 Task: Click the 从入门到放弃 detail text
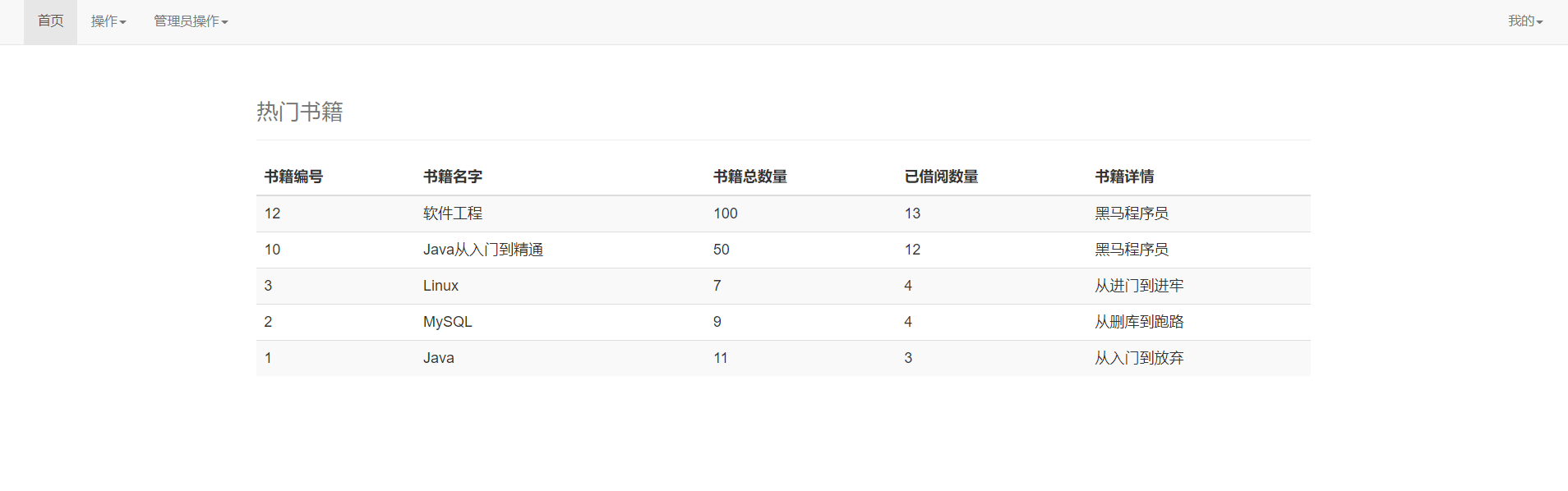[x=1139, y=358]
